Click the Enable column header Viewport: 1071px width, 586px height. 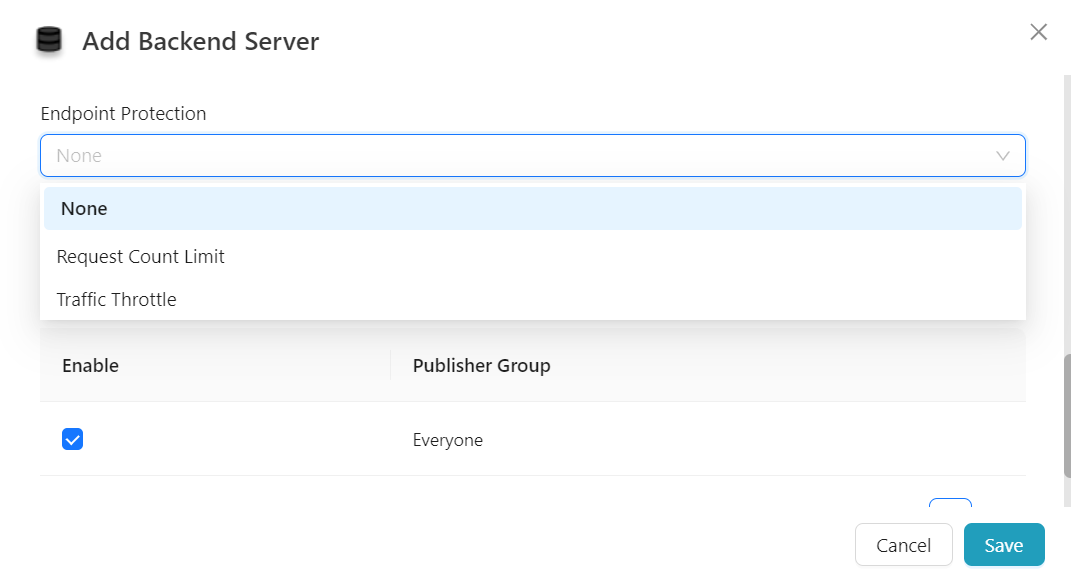point(90,366)
